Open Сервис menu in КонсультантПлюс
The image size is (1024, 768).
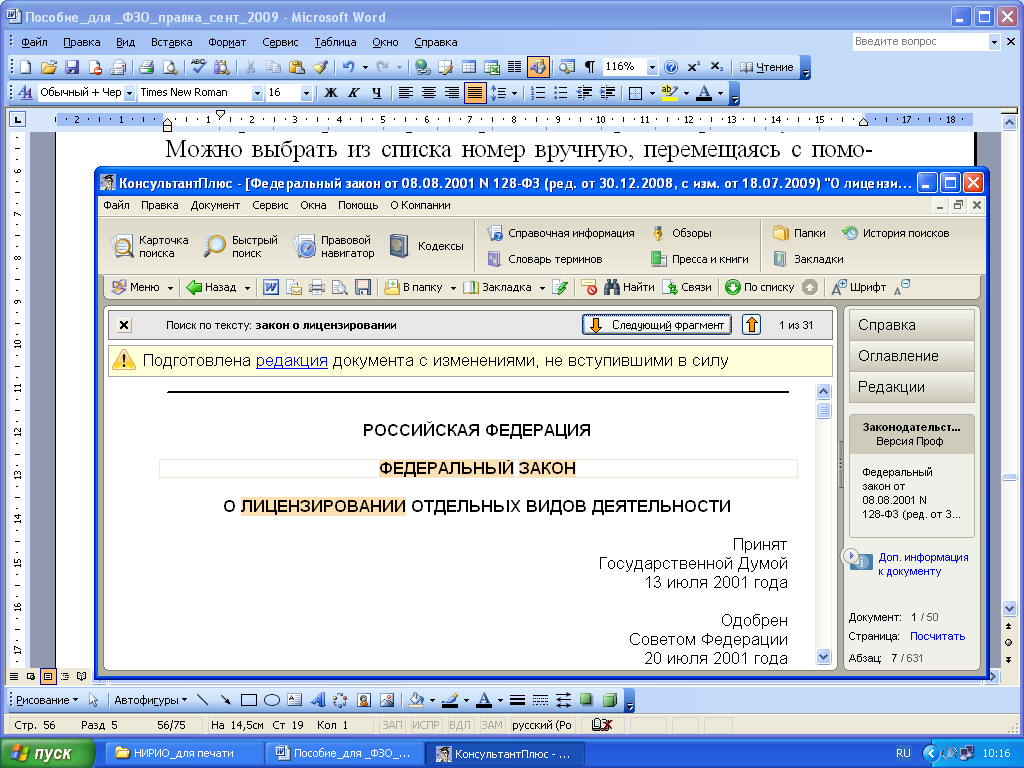[x=270, y=205]
